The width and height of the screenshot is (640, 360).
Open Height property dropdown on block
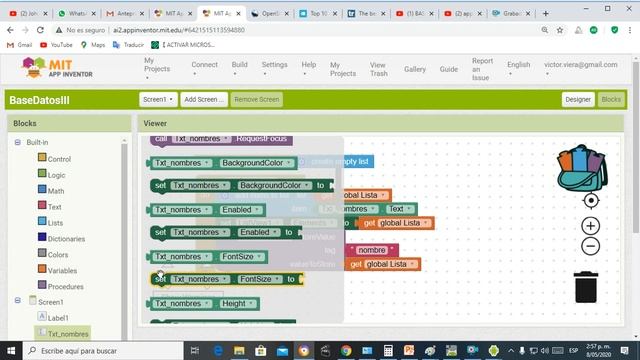(x=238, y=304)
